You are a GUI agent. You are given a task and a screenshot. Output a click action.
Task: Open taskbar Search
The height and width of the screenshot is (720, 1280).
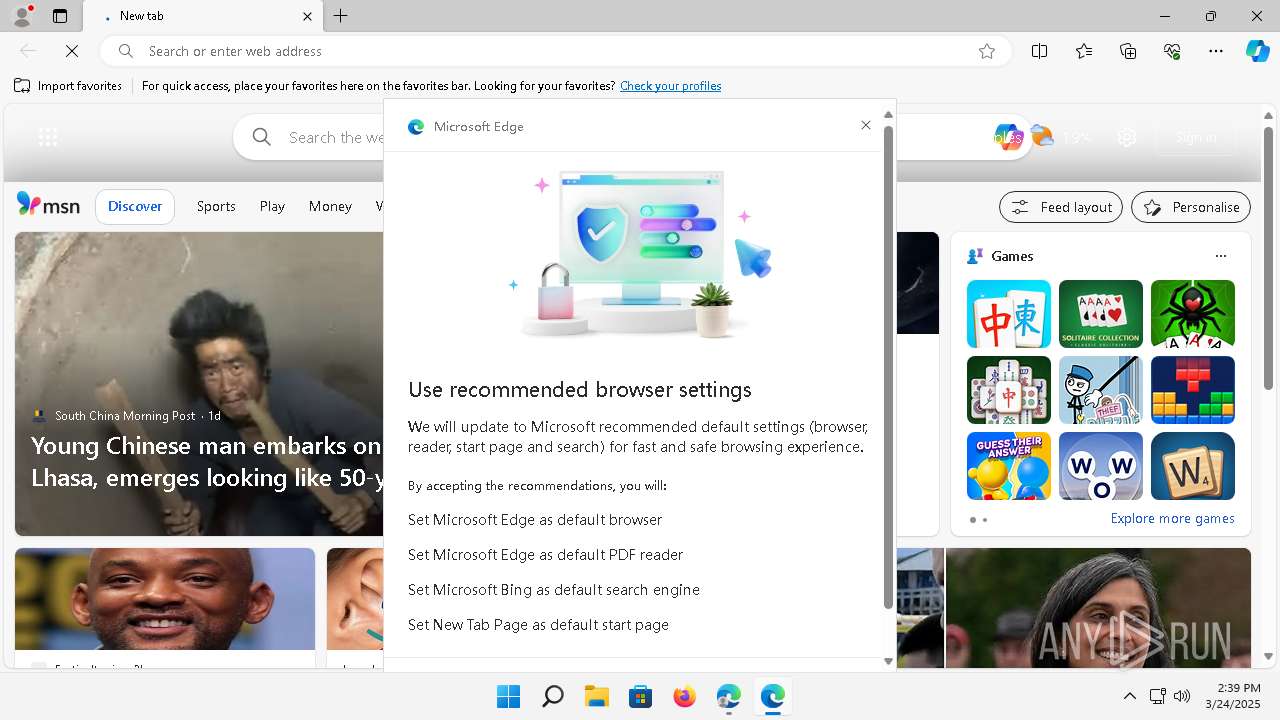tap(552, 696)
